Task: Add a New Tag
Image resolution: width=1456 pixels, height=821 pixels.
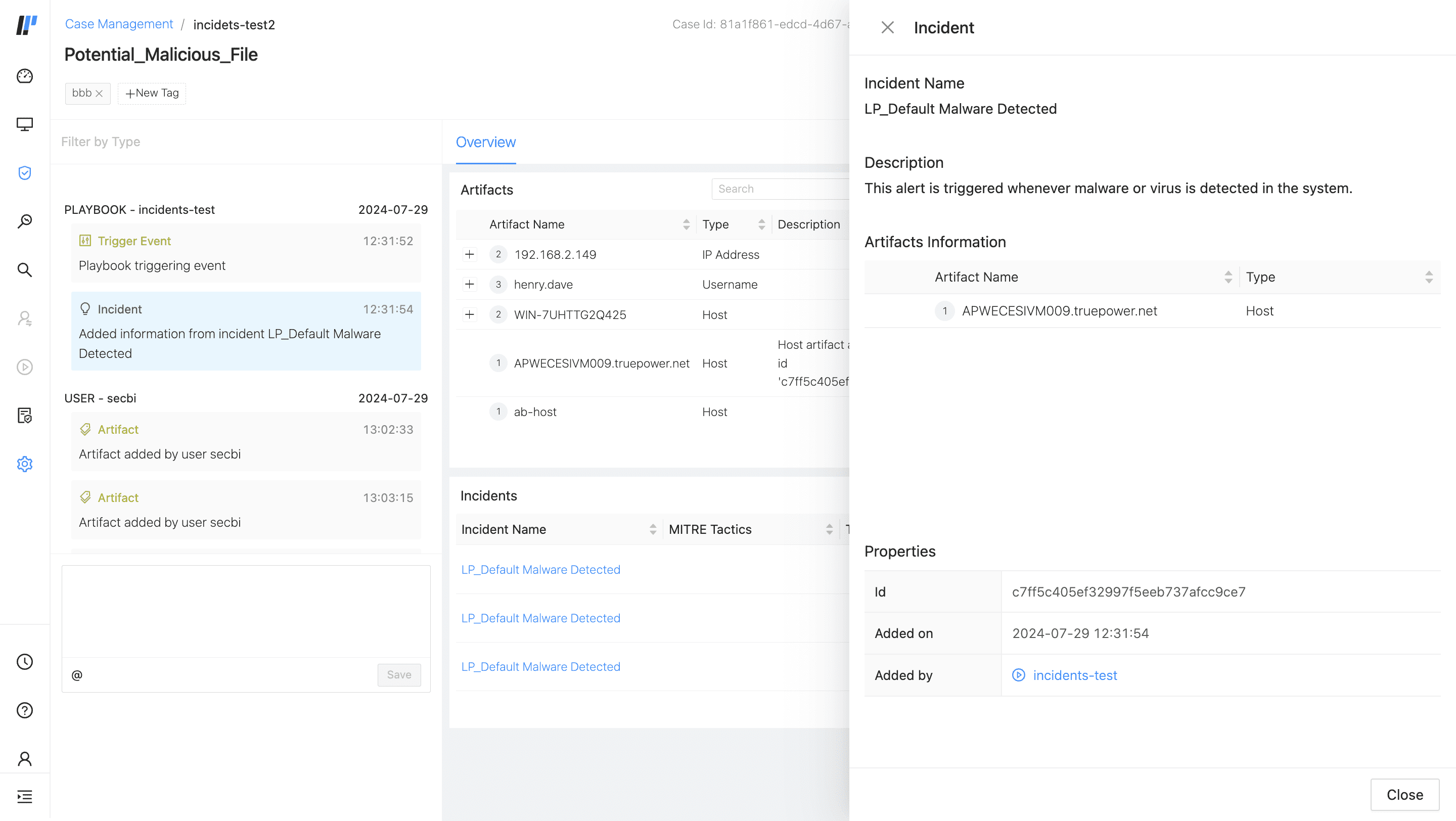Action: 152,93
